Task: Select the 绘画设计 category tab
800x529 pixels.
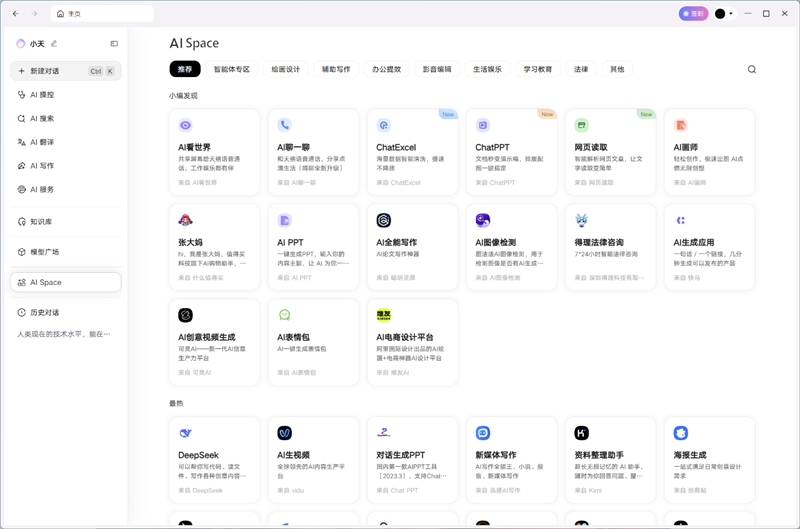Action: tap(286, 70)
